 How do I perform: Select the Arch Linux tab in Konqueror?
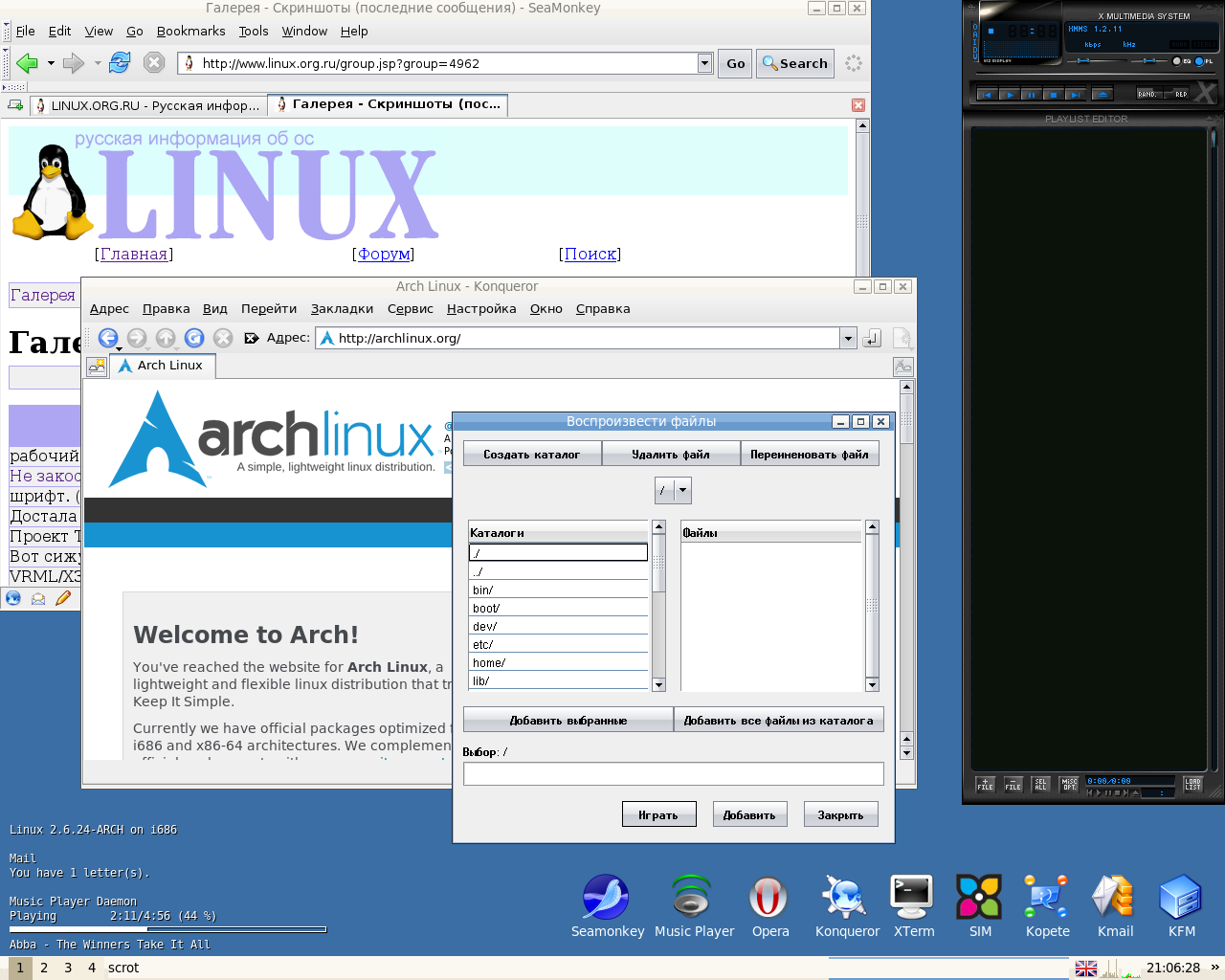pos(162,366)
